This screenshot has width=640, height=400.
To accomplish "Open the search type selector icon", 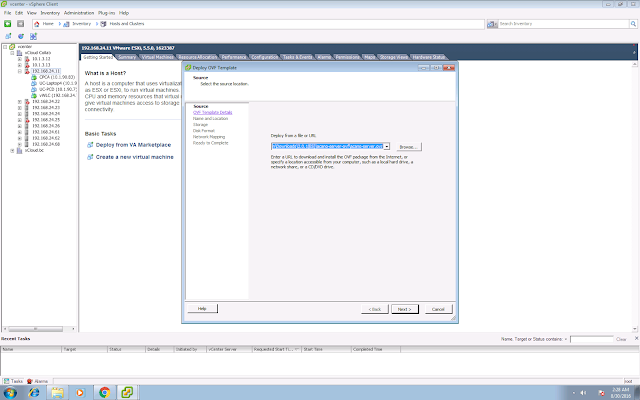I will pyautogui.click(x=491, y=24).
